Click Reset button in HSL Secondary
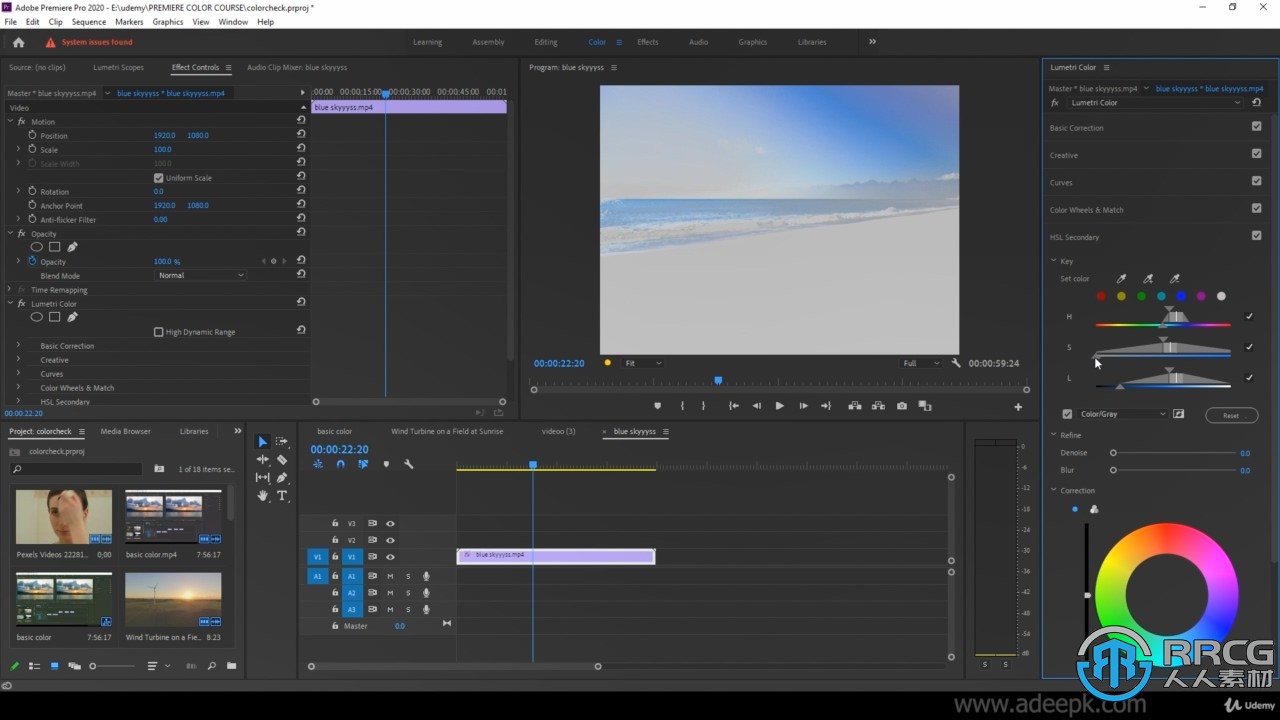The width and height of the screenshot is (1280, 720). pyautogui.click(x=1231, y=415)
